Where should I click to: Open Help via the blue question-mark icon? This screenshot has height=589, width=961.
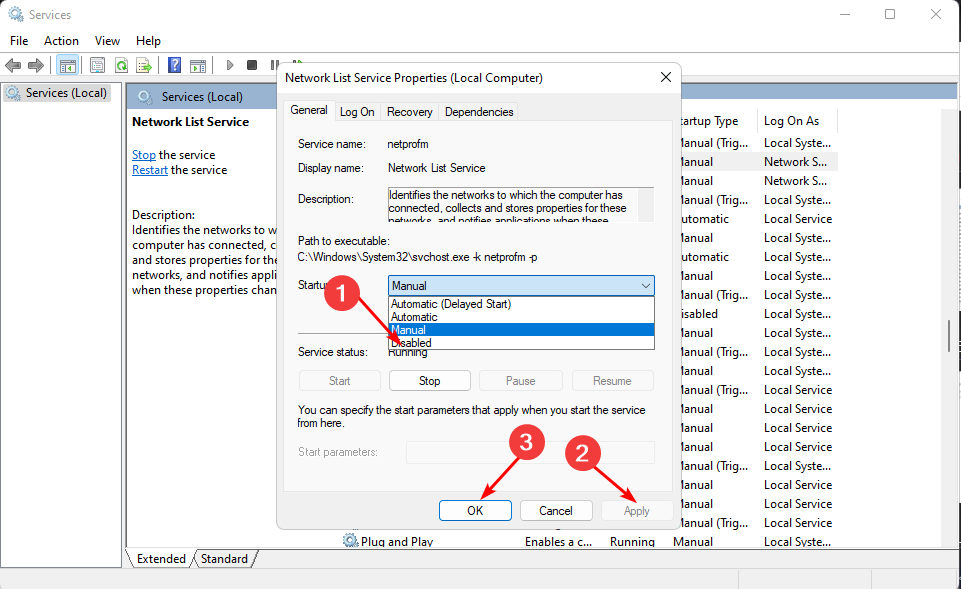point(175,65)
